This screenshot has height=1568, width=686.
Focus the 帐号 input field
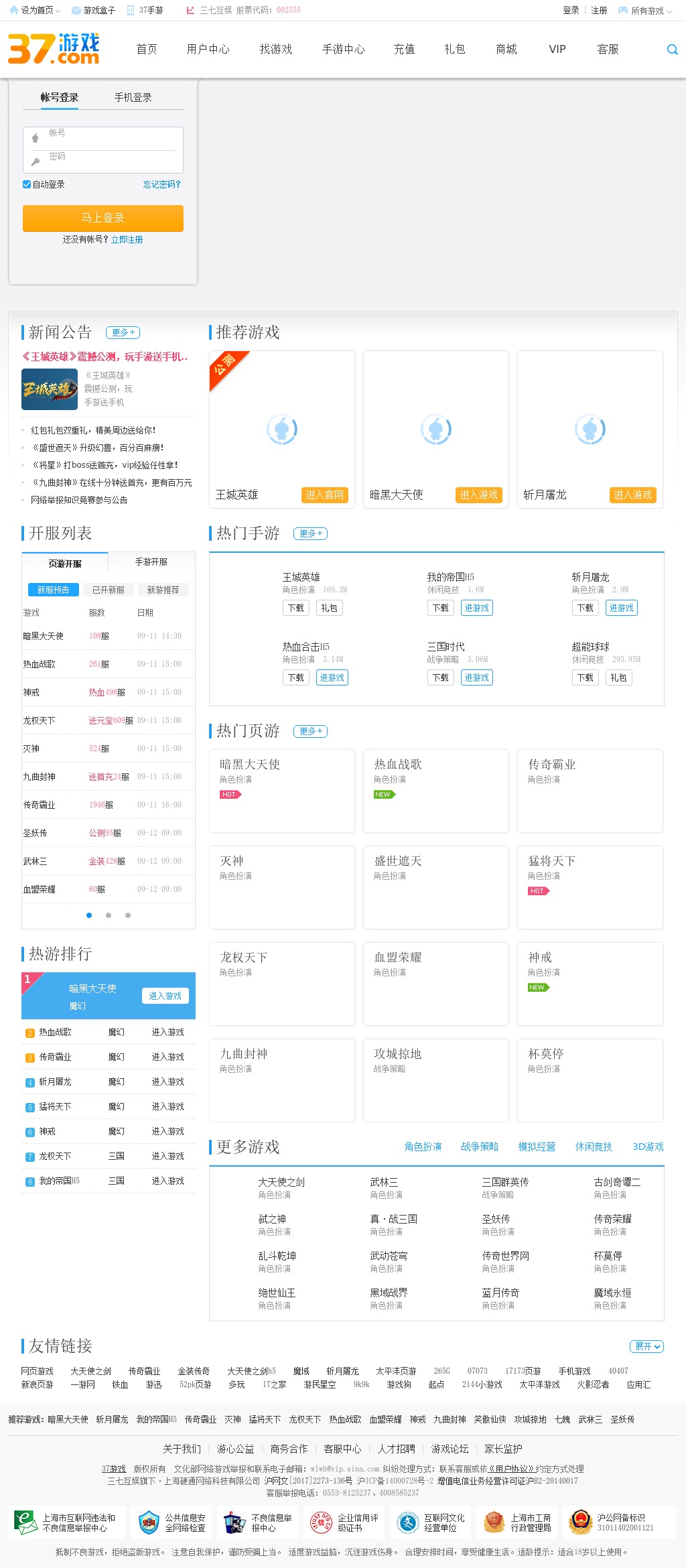coord(103,138)
